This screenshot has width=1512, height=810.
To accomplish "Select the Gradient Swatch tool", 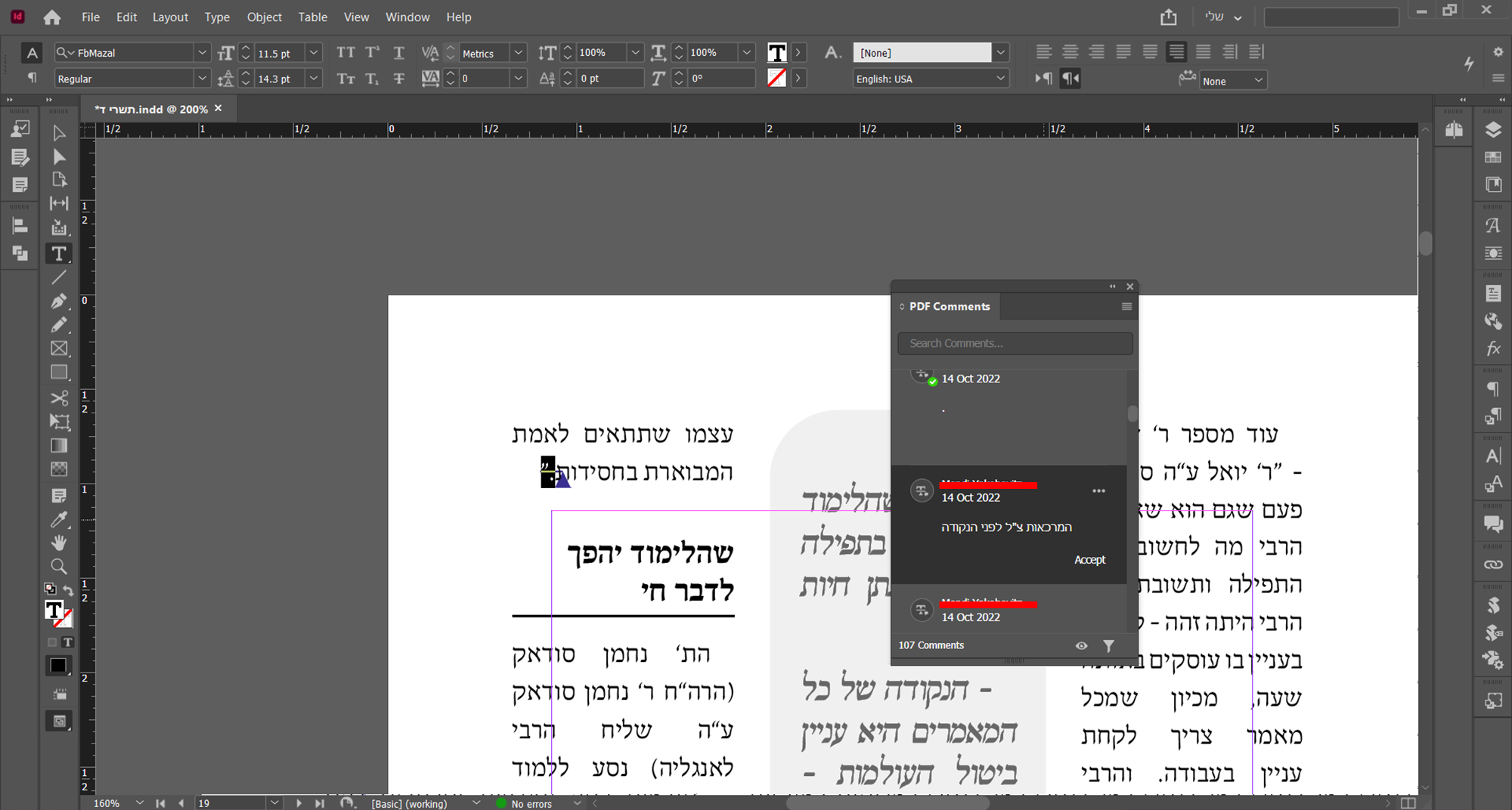I will point(59,446).
